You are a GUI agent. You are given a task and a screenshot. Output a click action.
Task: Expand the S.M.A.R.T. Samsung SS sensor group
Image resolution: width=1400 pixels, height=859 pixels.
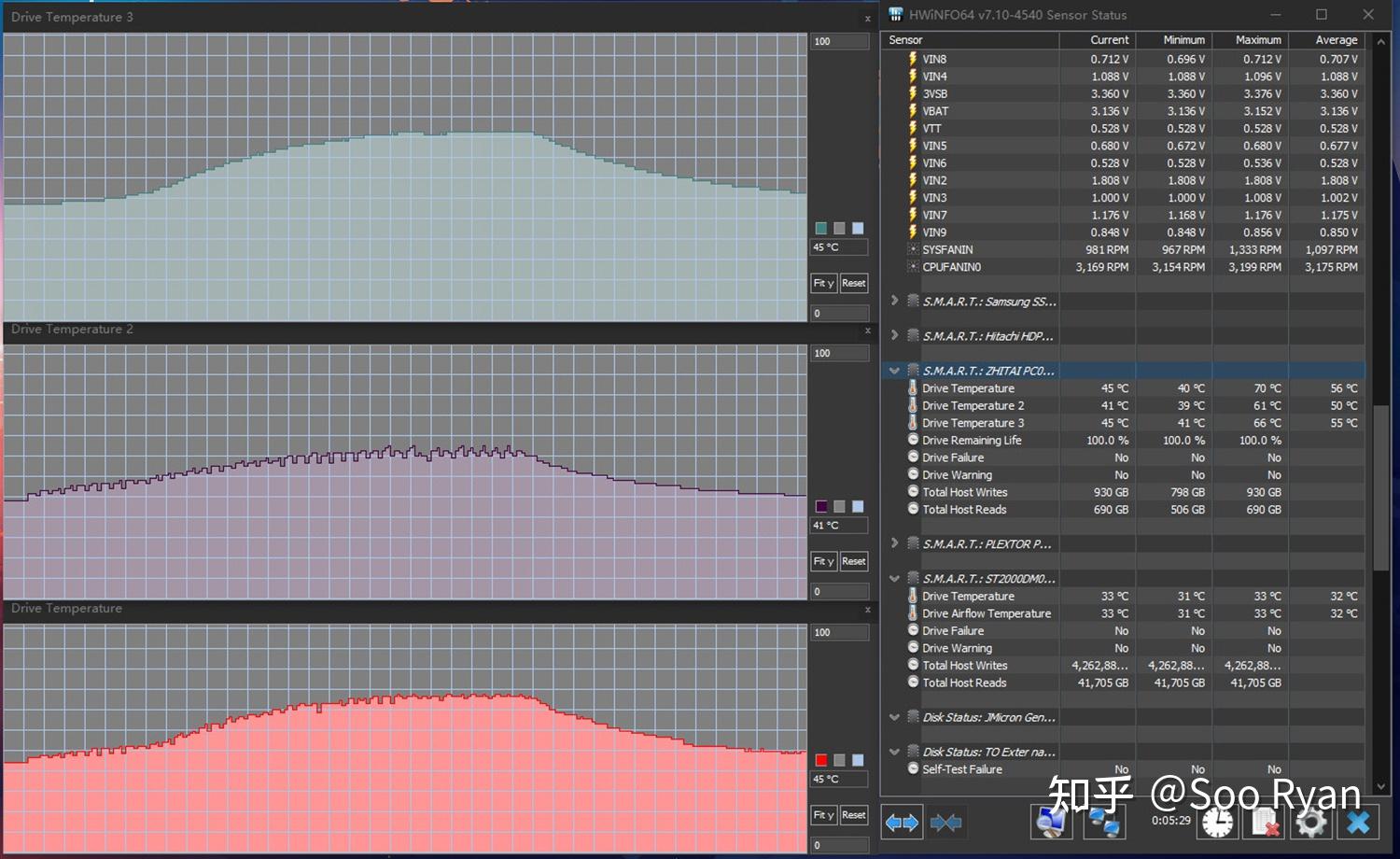click(x=894, y=301)
